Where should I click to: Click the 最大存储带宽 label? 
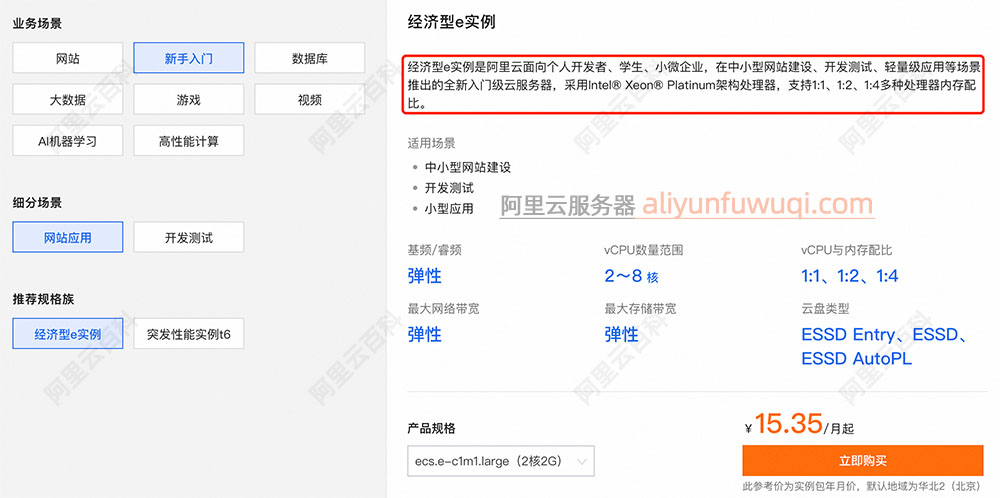pos(641,309)
